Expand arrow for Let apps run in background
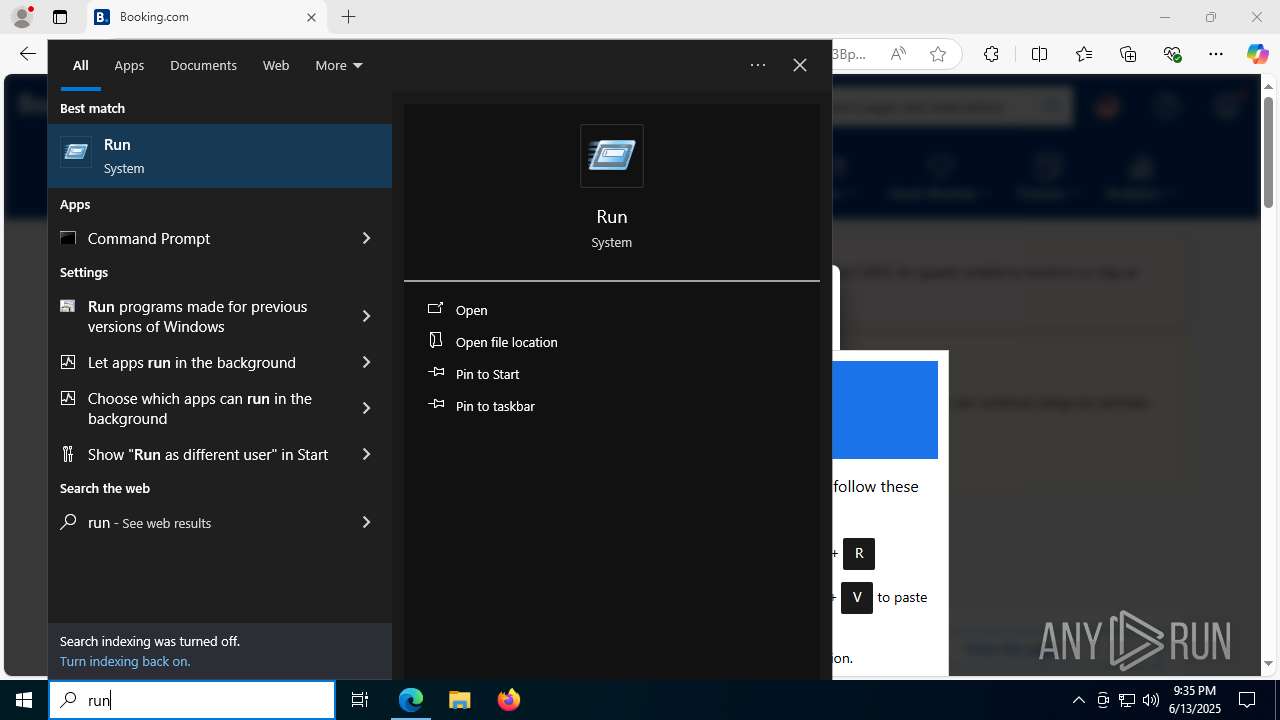This screenshot has width=1280, height=720. tap(366, 362)
